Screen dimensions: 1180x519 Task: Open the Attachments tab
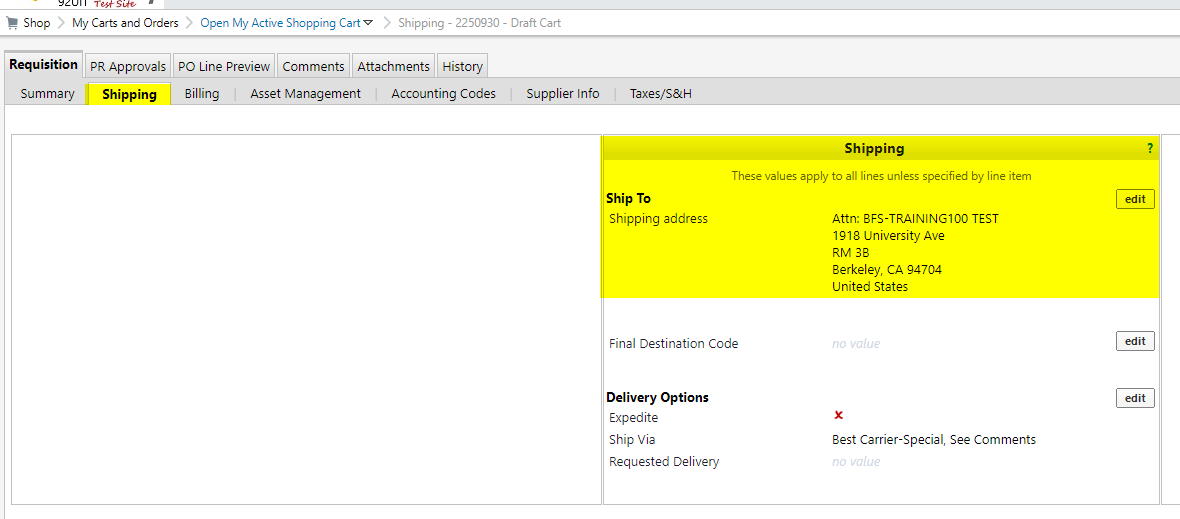(394, 66)
